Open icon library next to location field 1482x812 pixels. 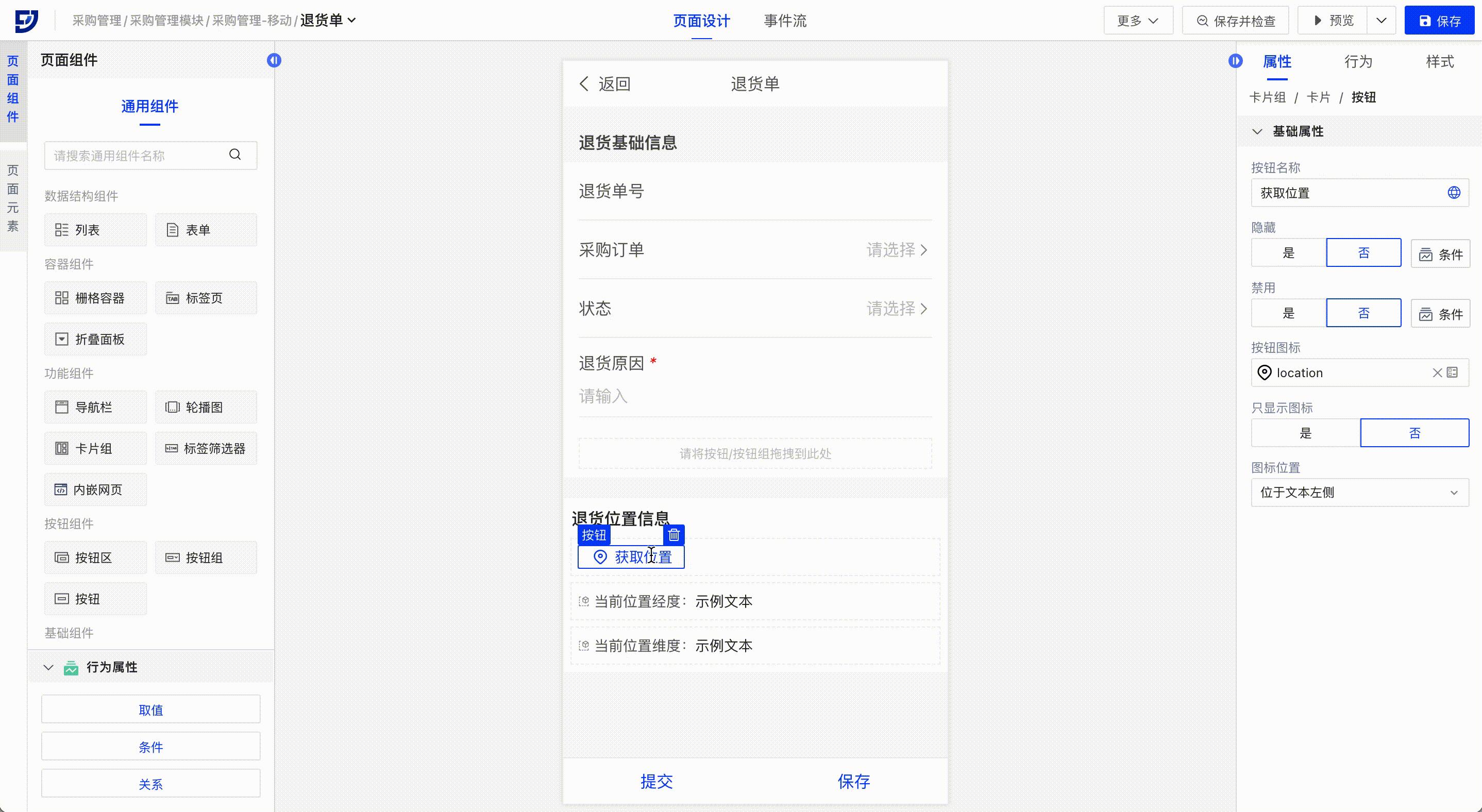(1453, 373)
